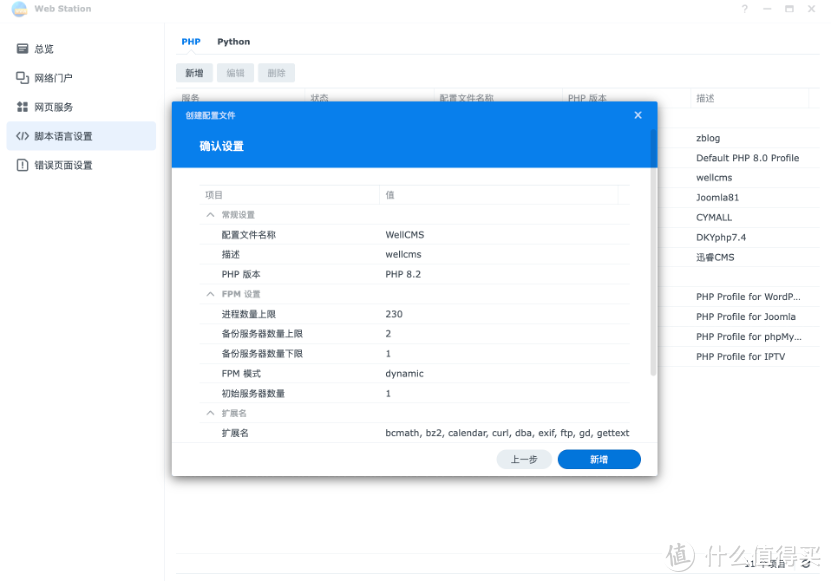
Task: Click the 配置文件名称 row label
Action: click(x=248, y=234)
